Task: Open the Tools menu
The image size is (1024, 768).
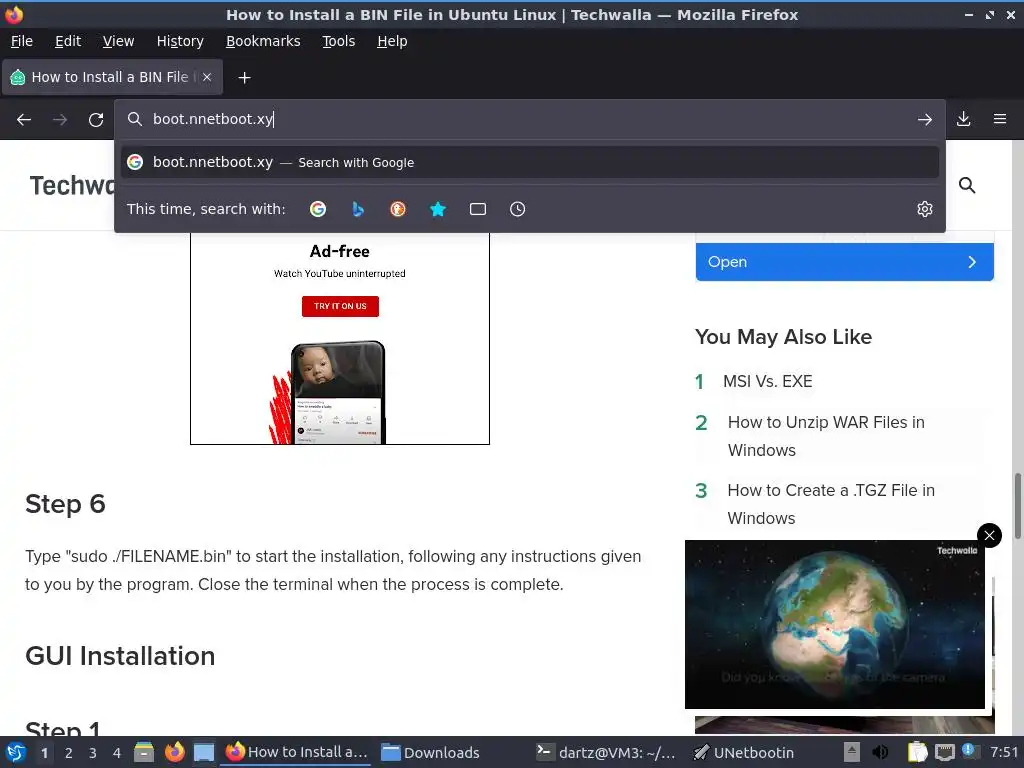Action: coord(338,41)
